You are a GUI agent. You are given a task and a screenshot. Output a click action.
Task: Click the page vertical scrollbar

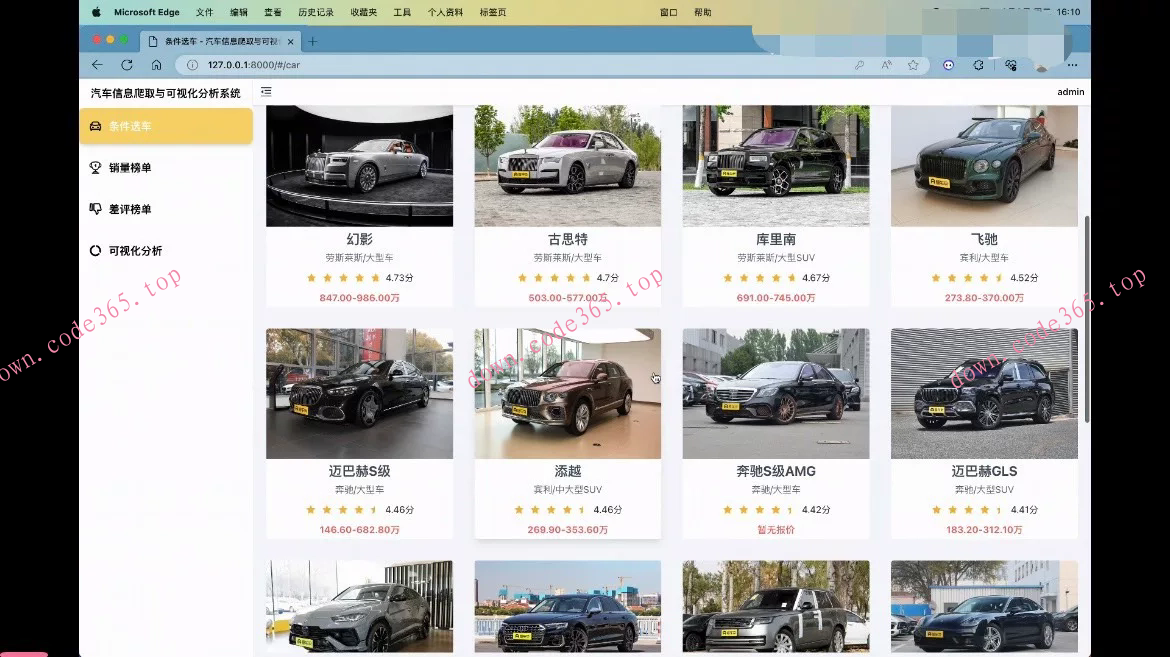(x=1086, y=320)
